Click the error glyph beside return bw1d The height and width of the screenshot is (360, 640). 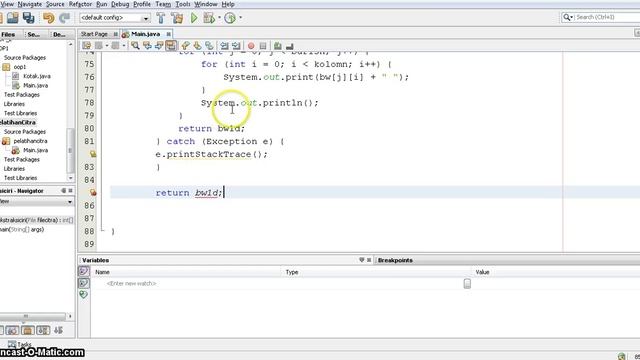point(93,192)
